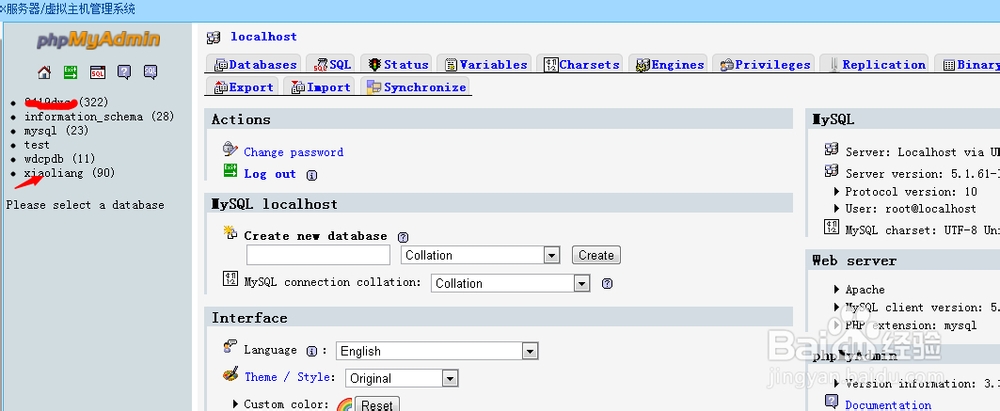Screen dimensions: 1000x411
Task: Click the green Log out icon in sidebar
Action: tap(71, 72)
